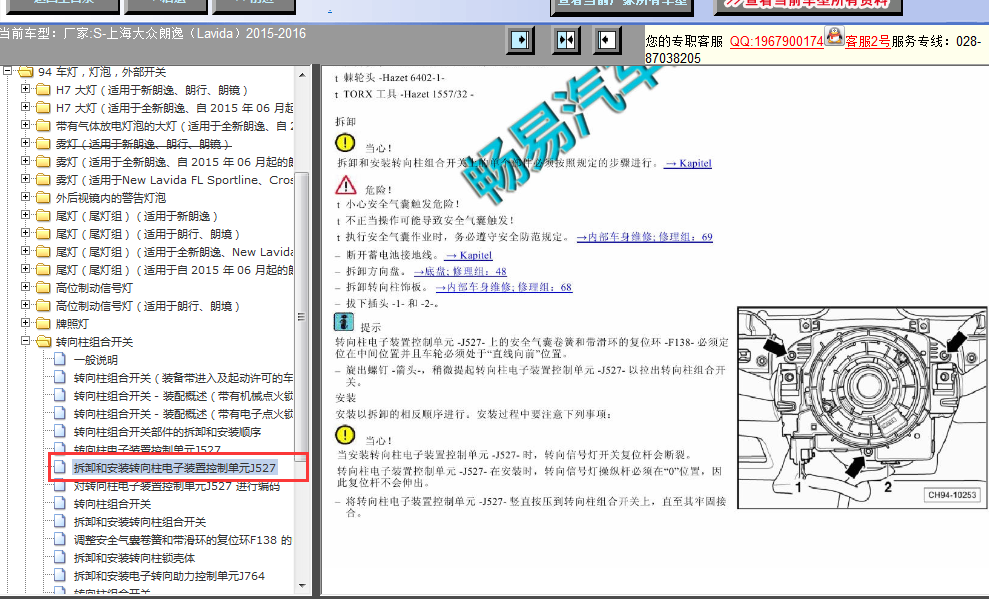The height and width of the screenshot is (599, 989).
Task: Select 雾灯（适用于新朗逸、朗行、朗镜）entry
Action: tap(144, 144)
